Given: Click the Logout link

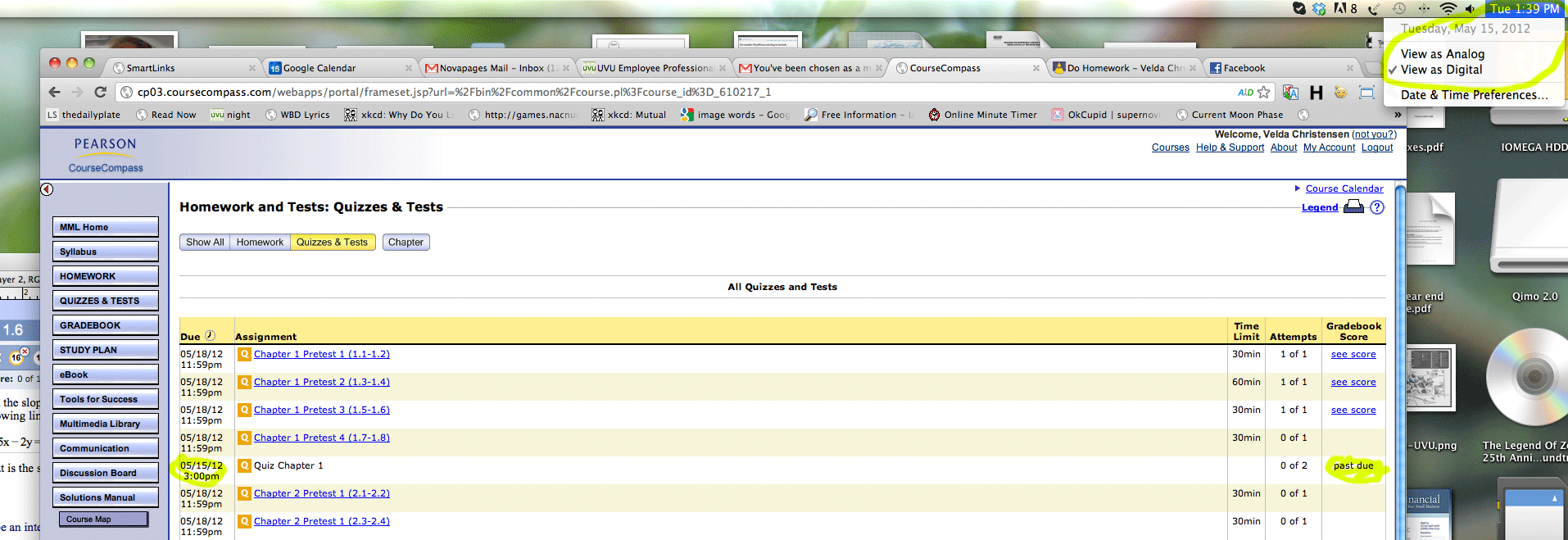Looking at the screenshot, I should (1377, 147).
